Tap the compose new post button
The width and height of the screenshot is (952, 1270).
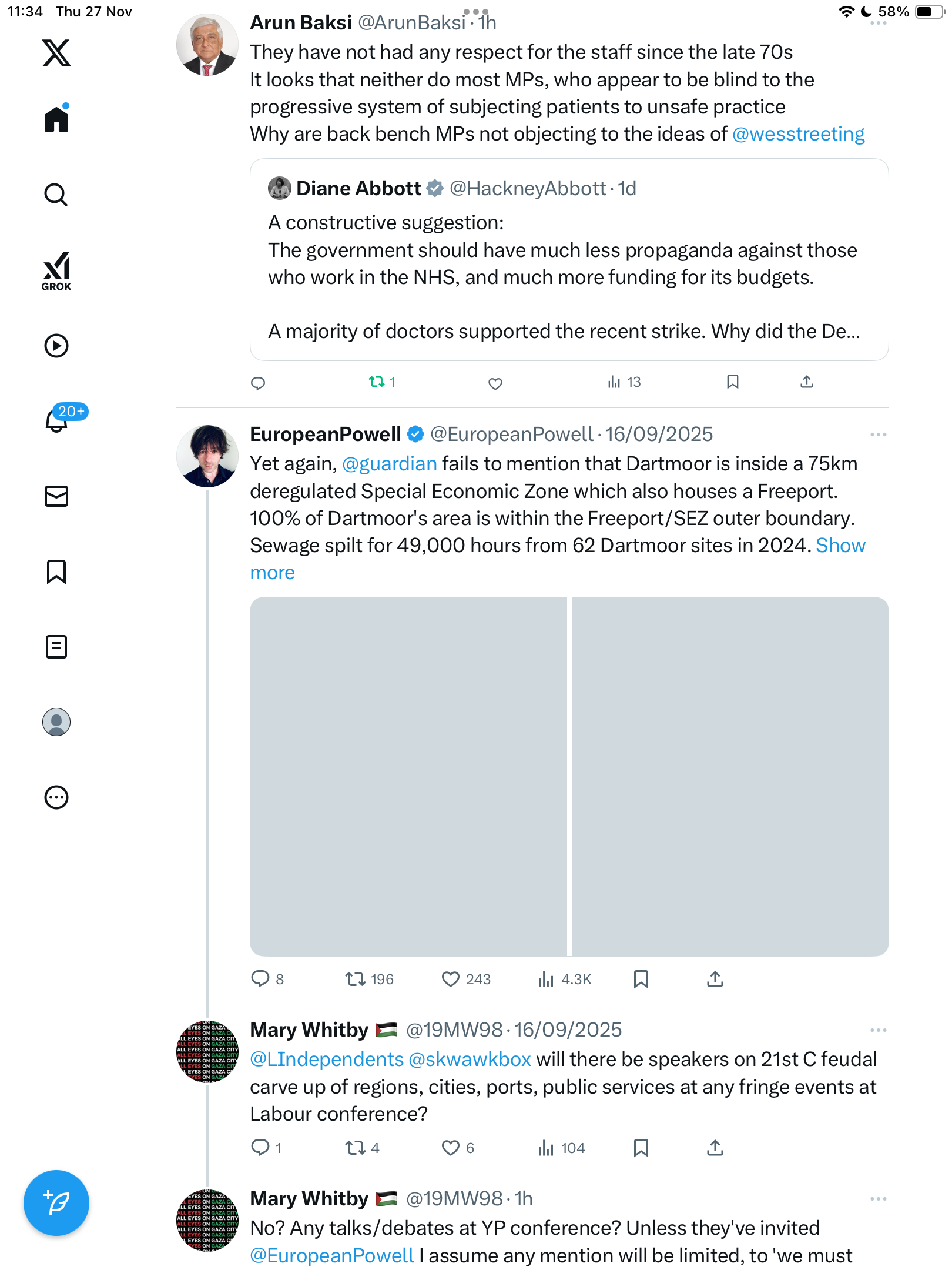pos(56,1203)
